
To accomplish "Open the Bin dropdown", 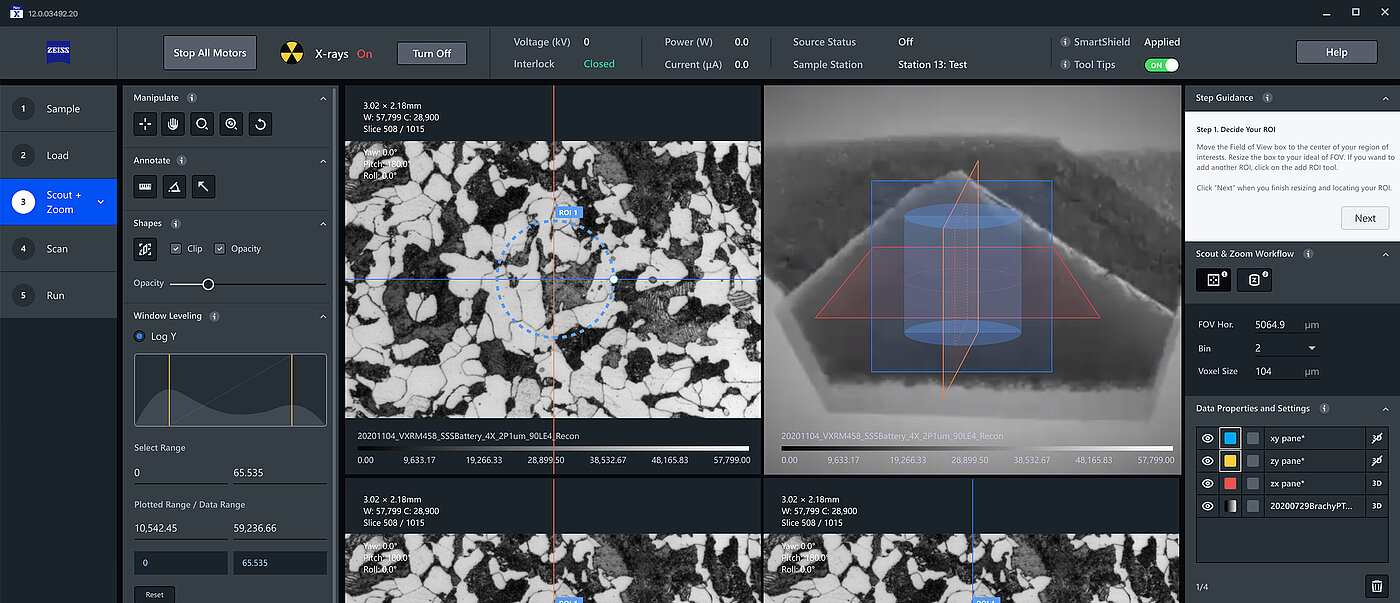I will (x=1311, y=348).
